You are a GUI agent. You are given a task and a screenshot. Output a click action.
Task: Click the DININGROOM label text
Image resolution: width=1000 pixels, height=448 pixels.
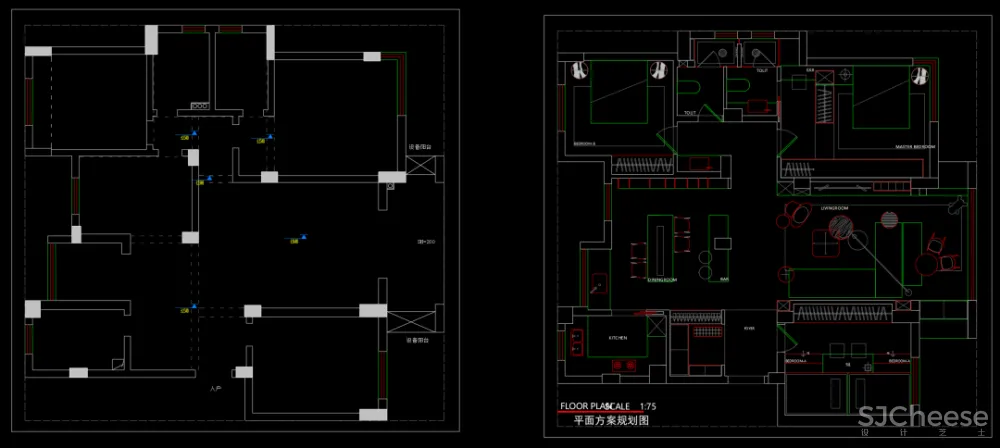coord(663,280)
